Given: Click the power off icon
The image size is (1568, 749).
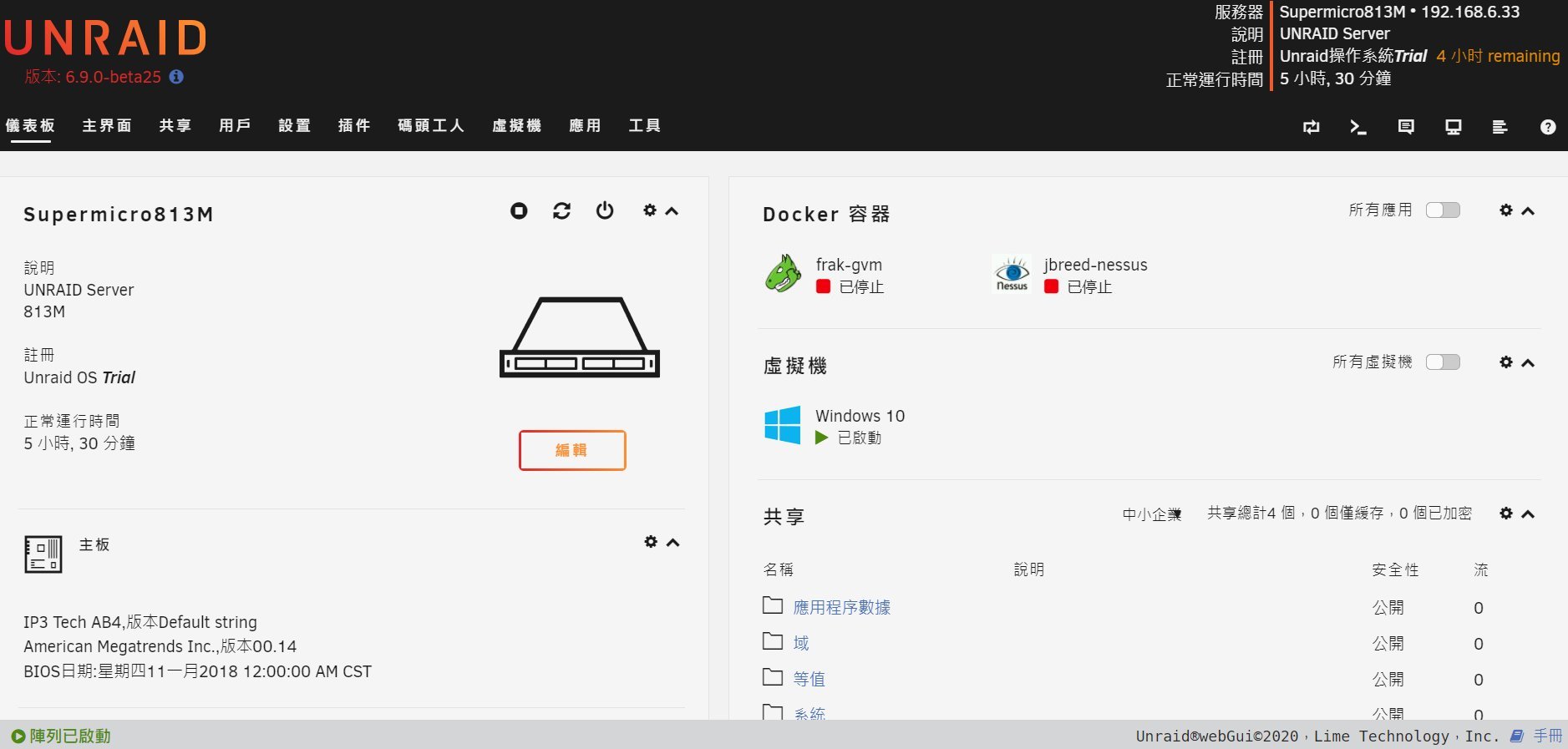Looking at the screenshot, I should pos(605,211).
